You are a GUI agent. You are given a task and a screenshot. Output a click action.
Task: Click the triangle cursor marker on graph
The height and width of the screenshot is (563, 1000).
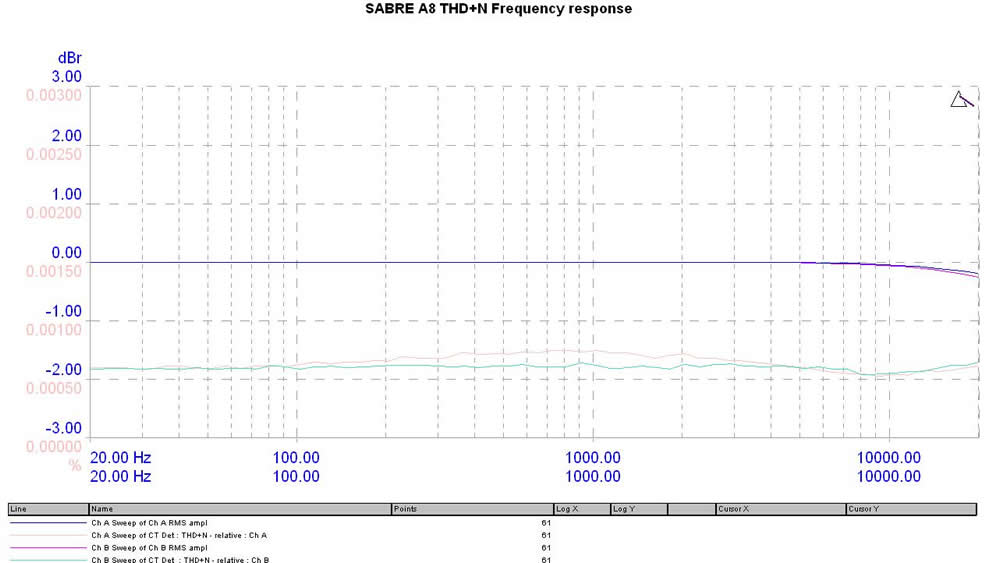[x=961, y=99]
